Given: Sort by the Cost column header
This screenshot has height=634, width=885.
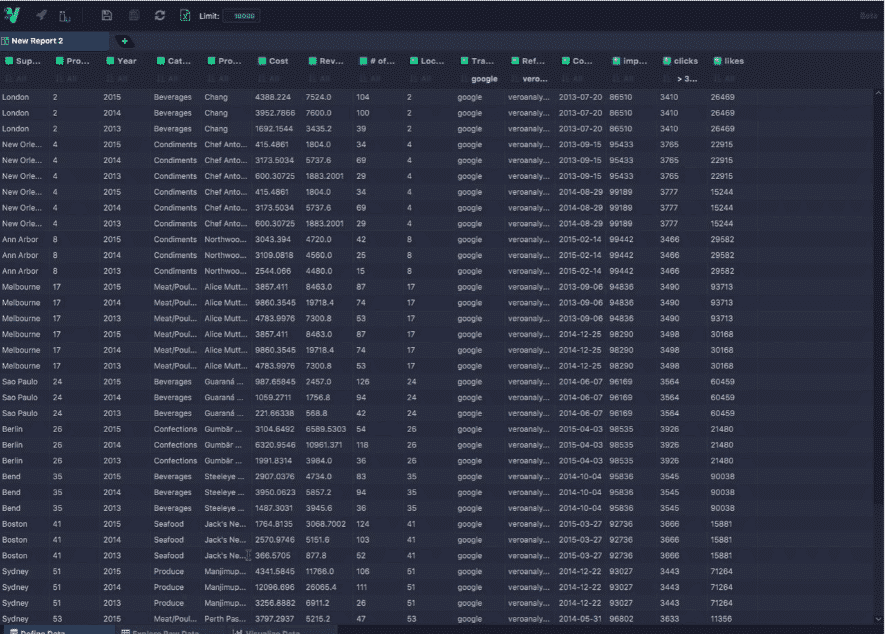Looking at the screenshot, I should (278, 61).
